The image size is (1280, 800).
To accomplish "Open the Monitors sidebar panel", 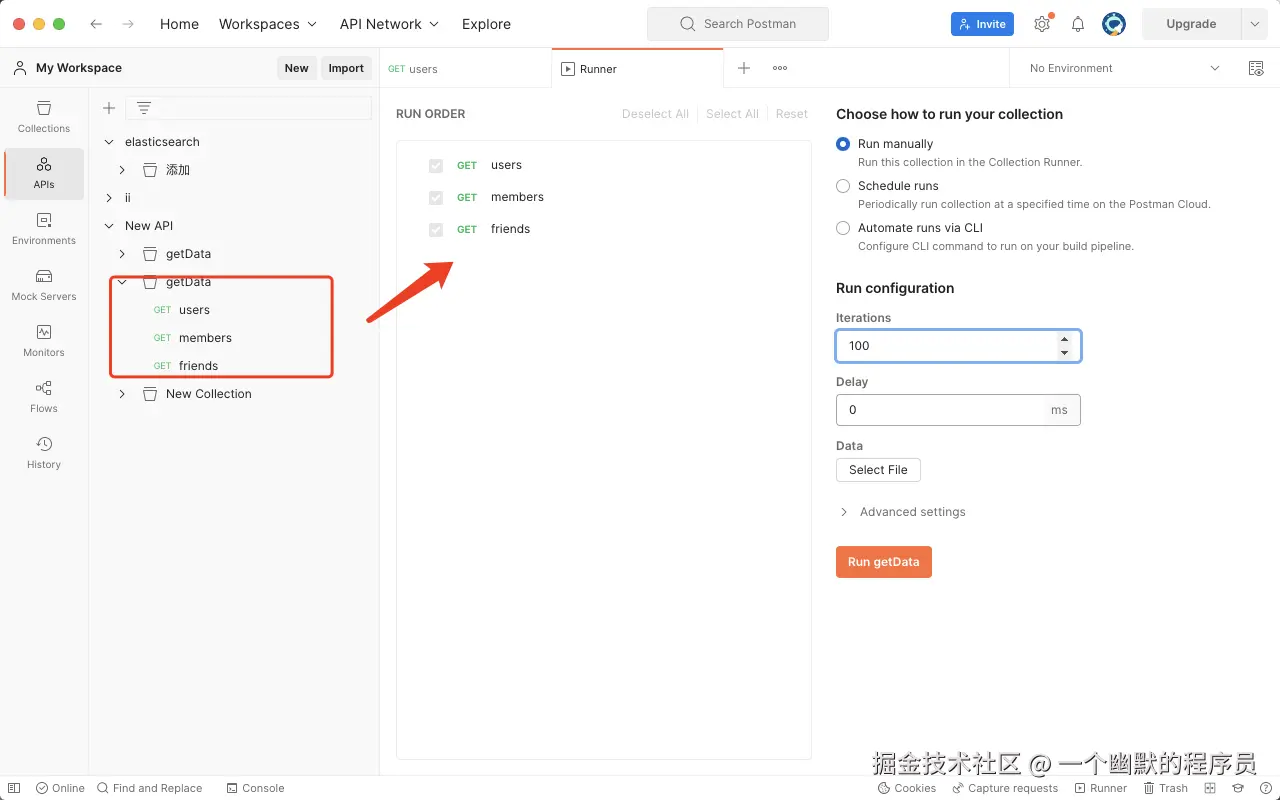I will 44,341.
